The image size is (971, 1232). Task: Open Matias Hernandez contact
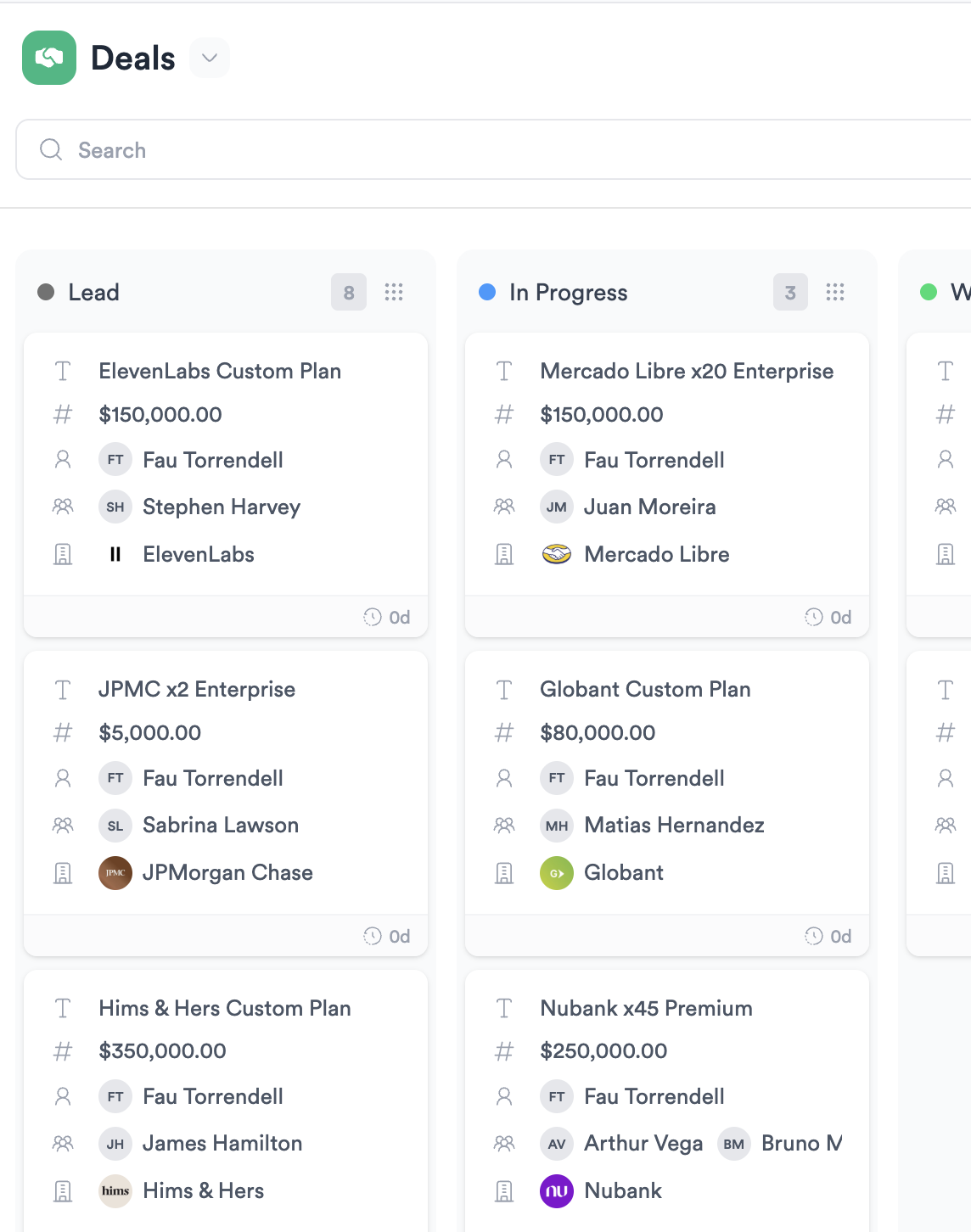(x=674, y=825)
